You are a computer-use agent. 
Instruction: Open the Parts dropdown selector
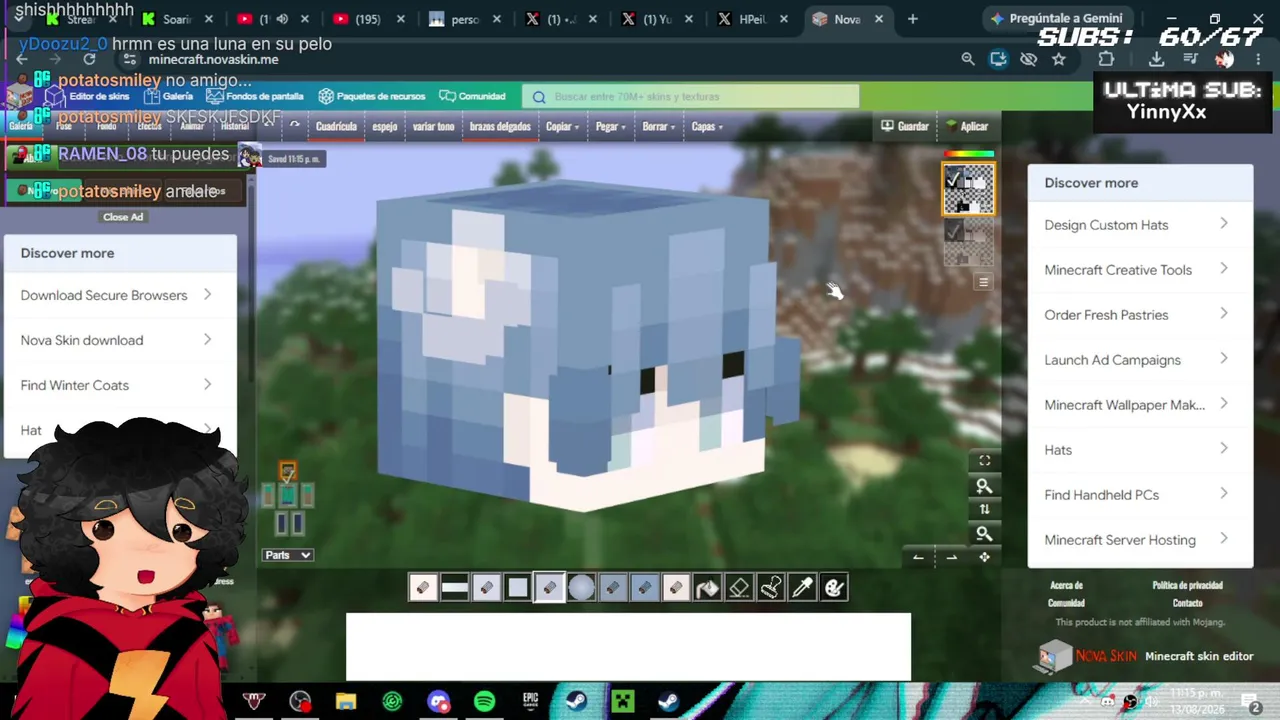(x=288, y=555)
